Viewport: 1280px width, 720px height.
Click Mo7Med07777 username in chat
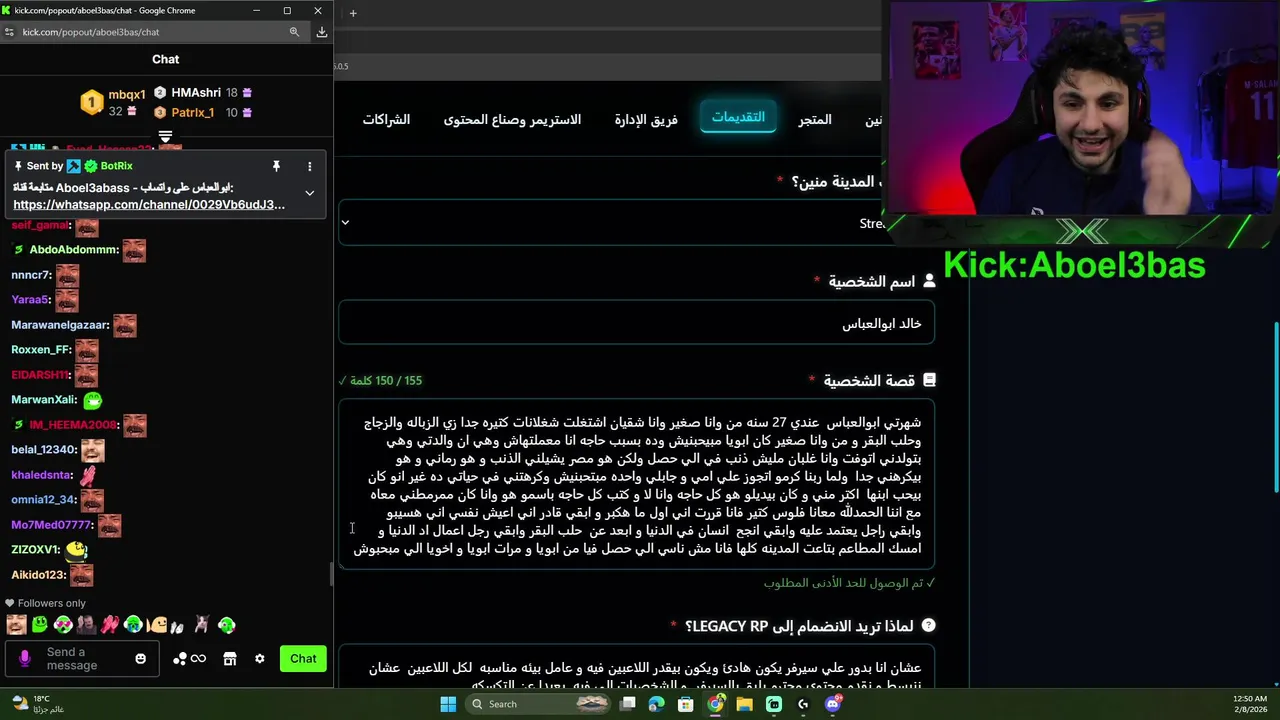pos(52,525)
